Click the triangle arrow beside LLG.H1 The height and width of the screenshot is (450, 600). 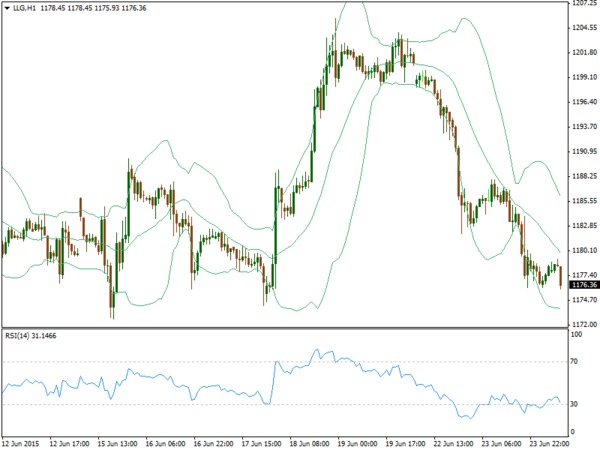pyautogui.click(x=8, y=8)
